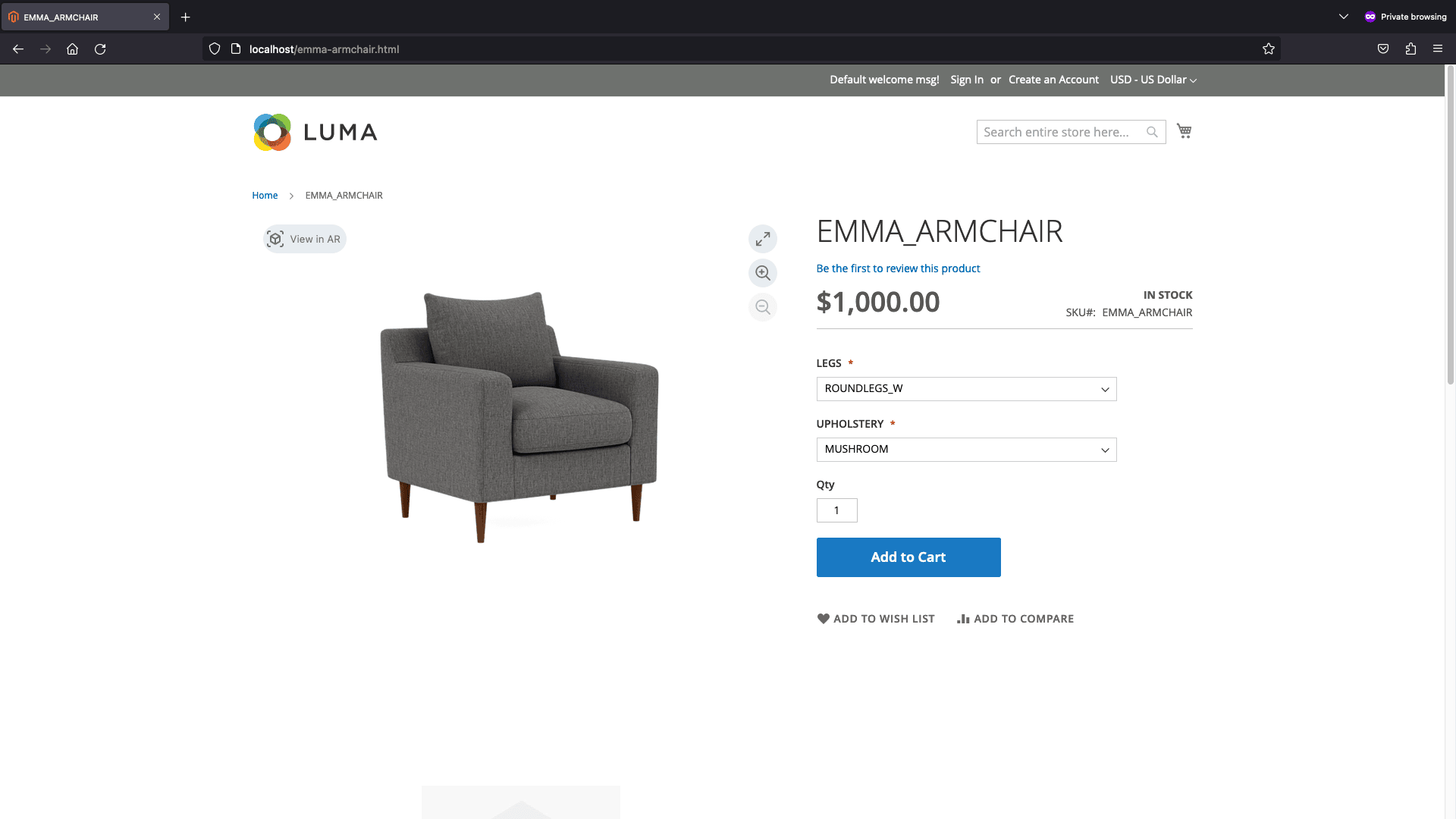The width and height of the screenshot is (1456, 819).
Task: Click the quantity input field
Action: pos(836,510)
